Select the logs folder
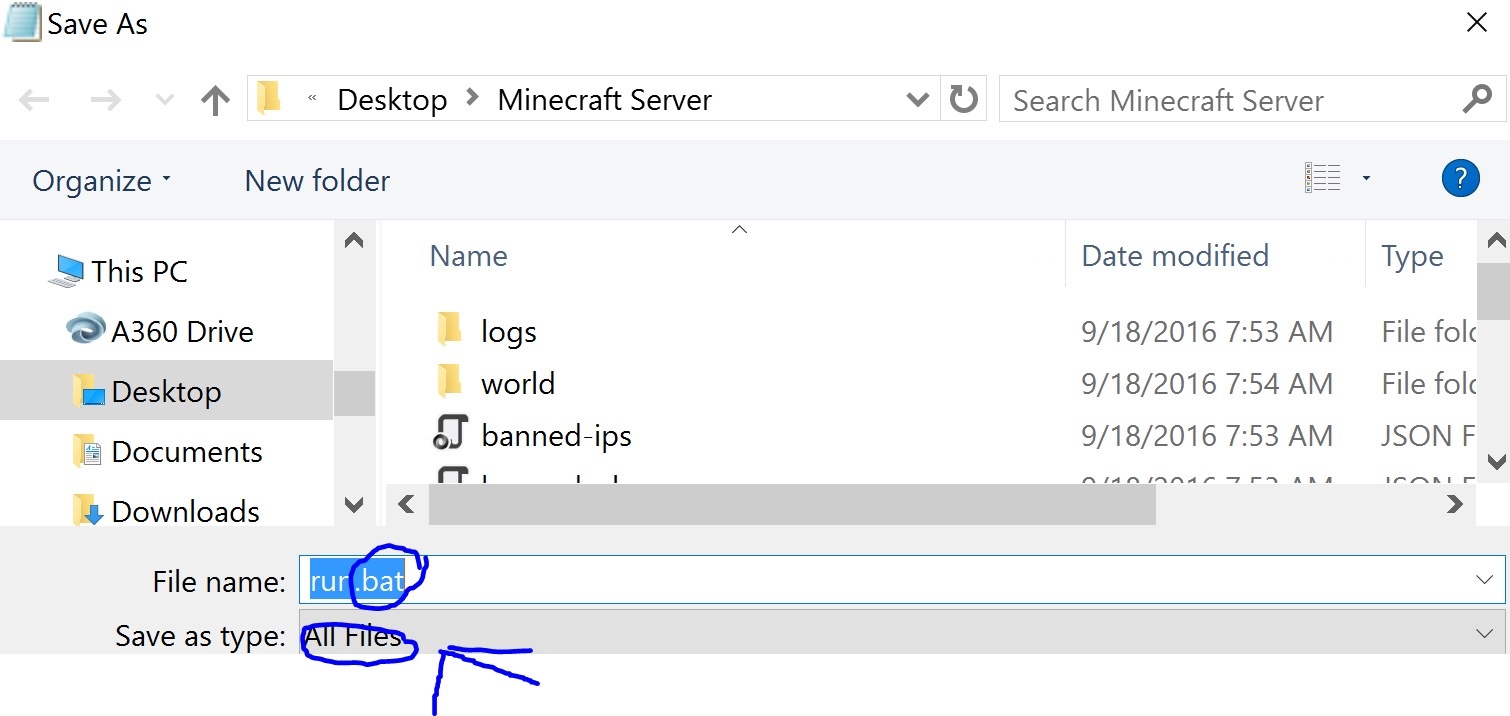The width and height of the screenshot is (1510, 716). [508, 331]
